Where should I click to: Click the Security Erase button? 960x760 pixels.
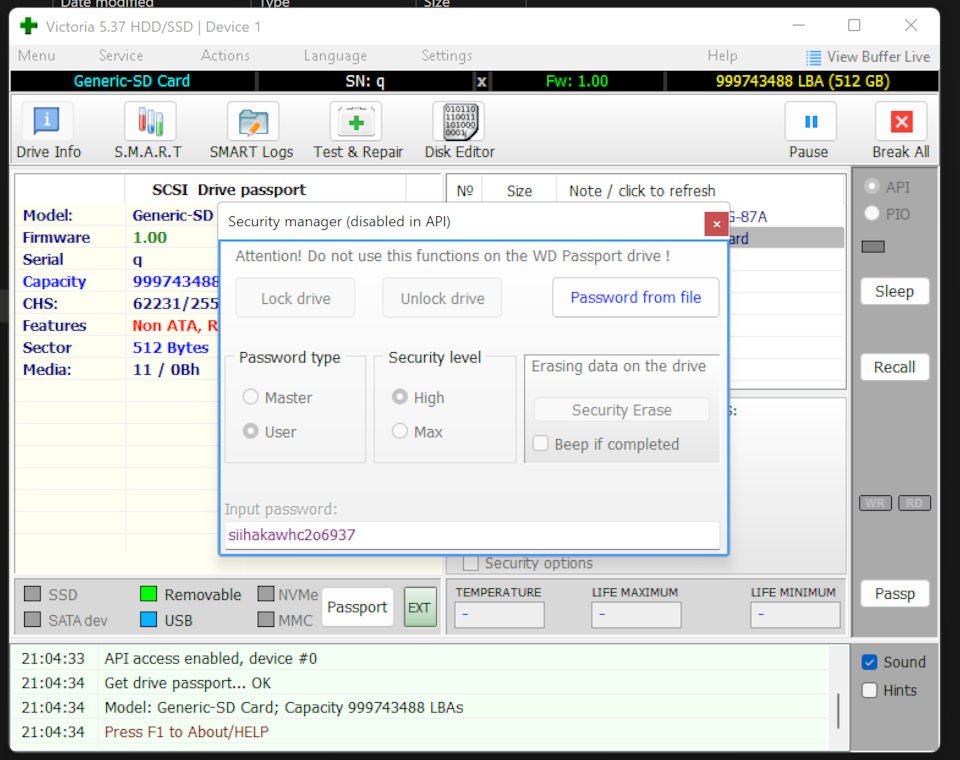coord(621,410)
